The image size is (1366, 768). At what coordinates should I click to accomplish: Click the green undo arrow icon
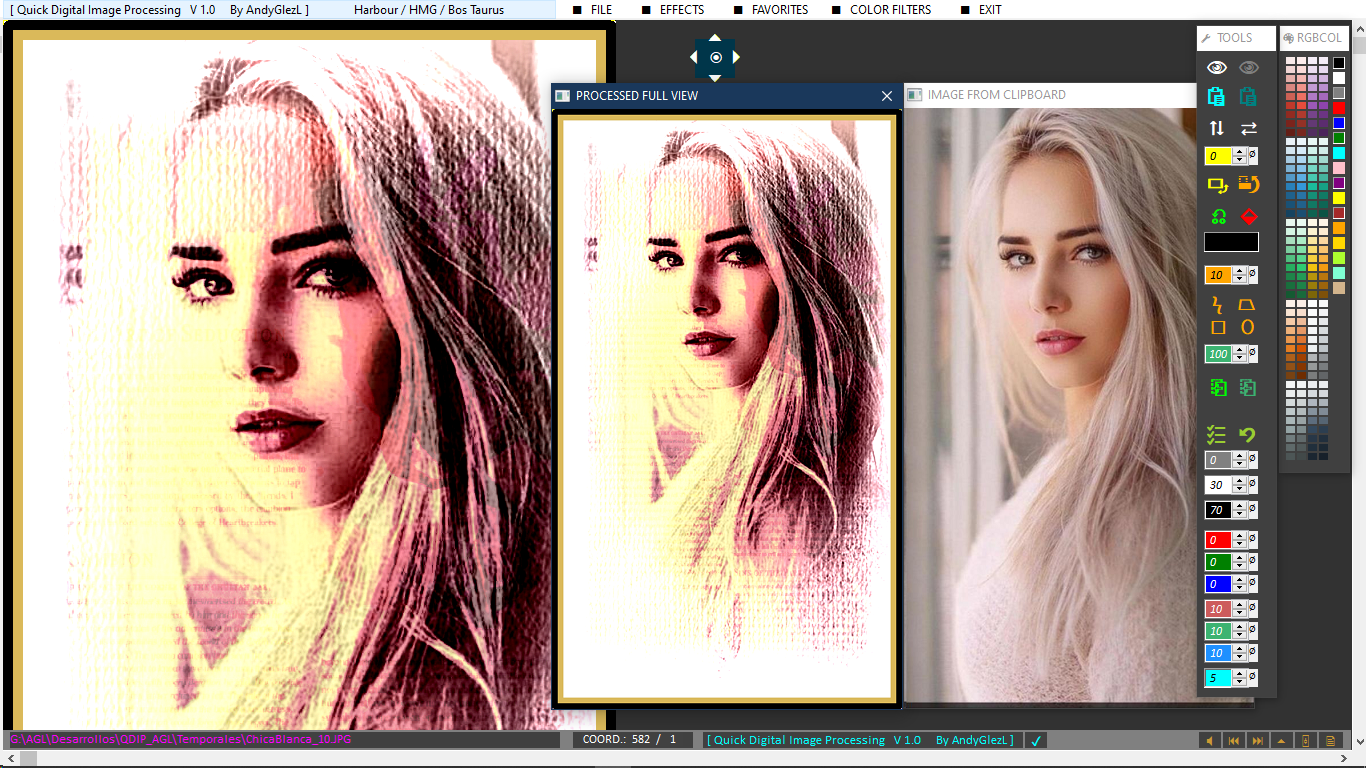coord(1247,435)
